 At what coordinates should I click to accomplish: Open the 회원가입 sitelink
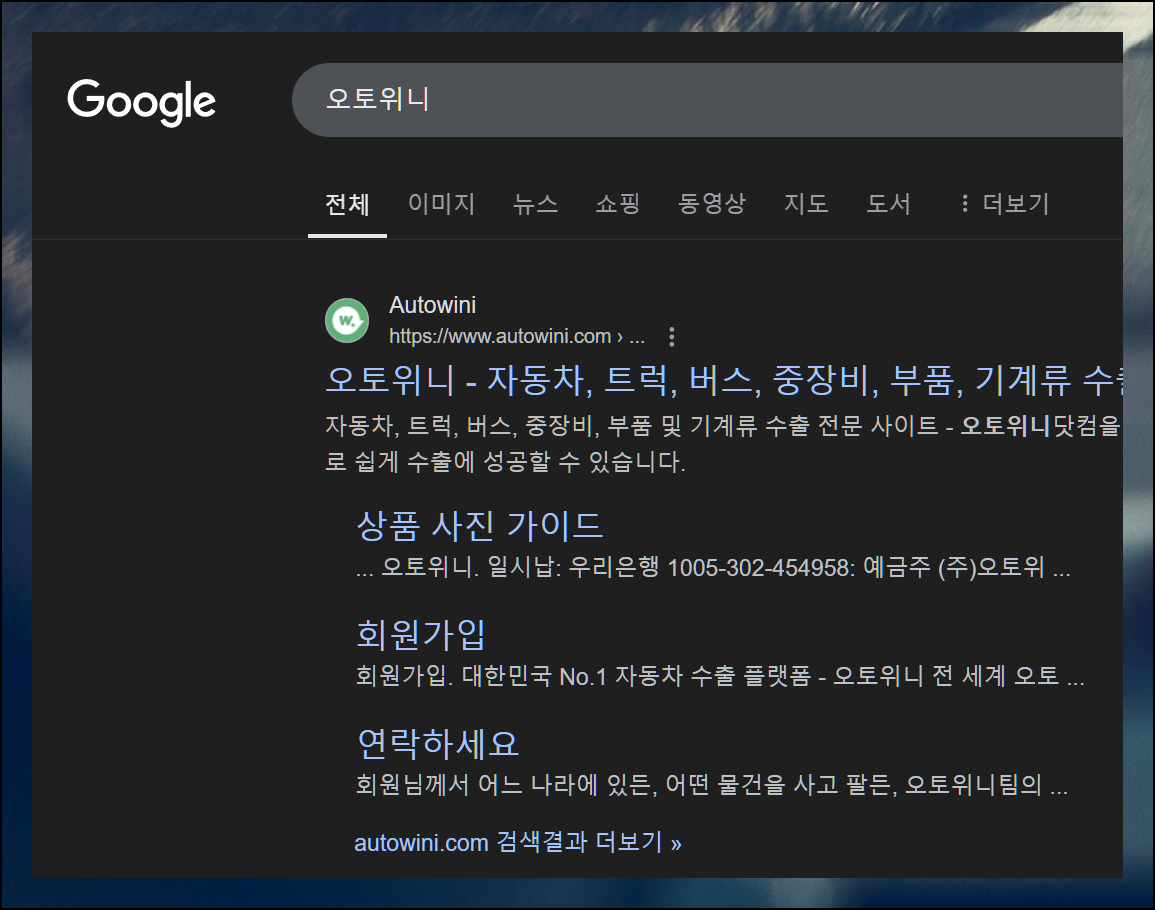pyautogui.click(x=421, y=634)
